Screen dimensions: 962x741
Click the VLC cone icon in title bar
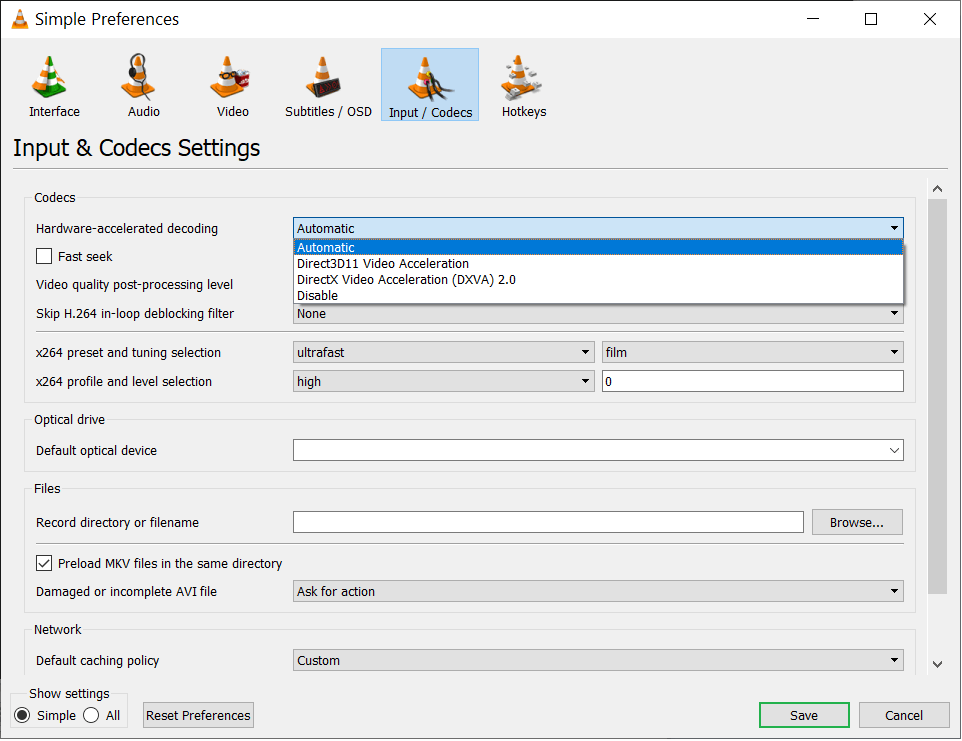pos(20,19)
